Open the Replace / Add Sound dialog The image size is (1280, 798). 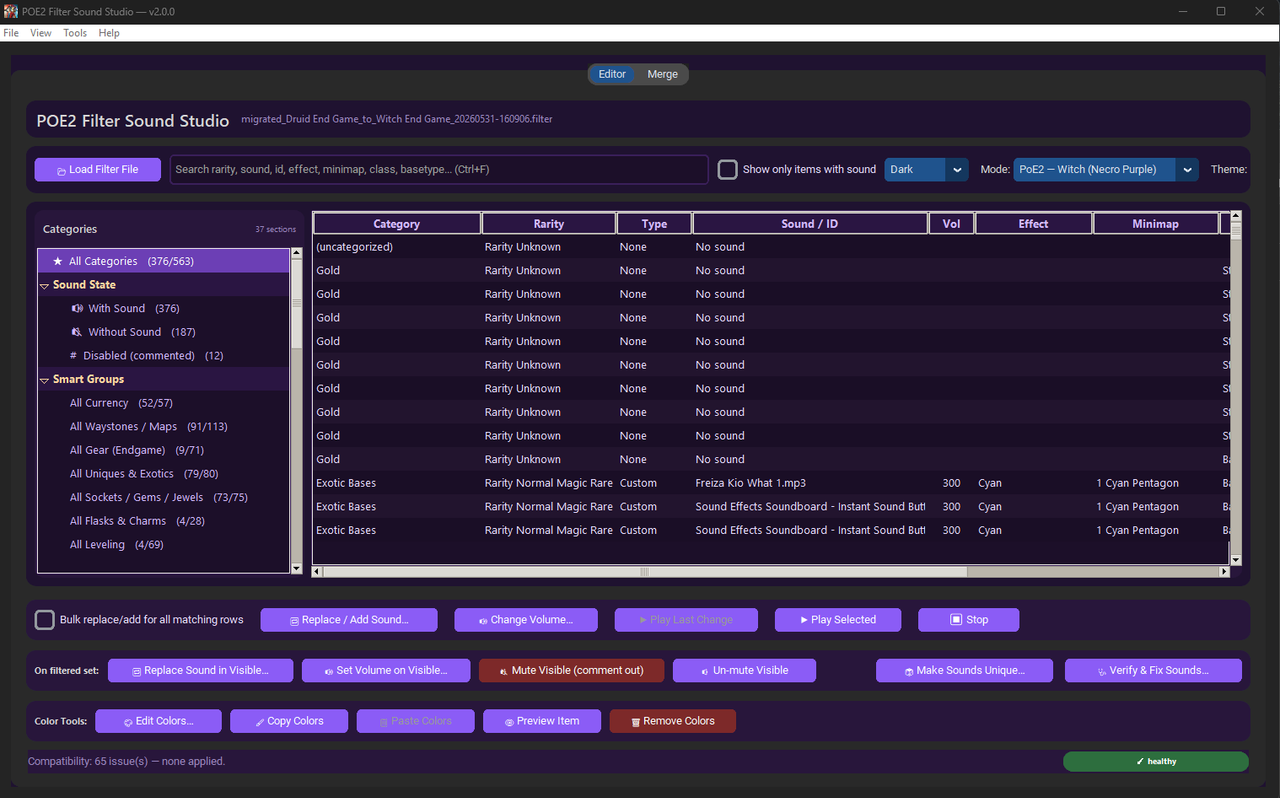tap(349, 620)
